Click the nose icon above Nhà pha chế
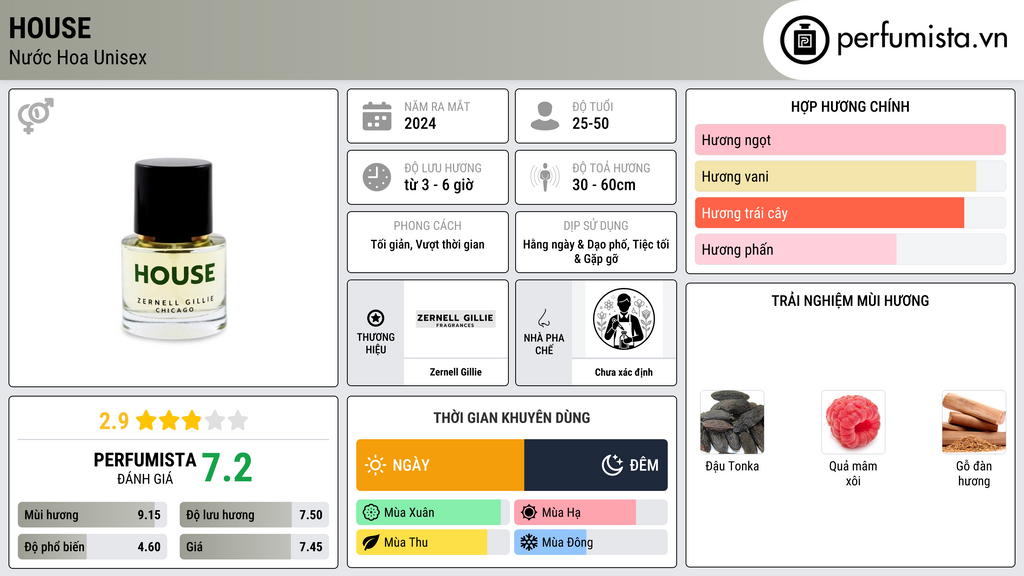 543,318
